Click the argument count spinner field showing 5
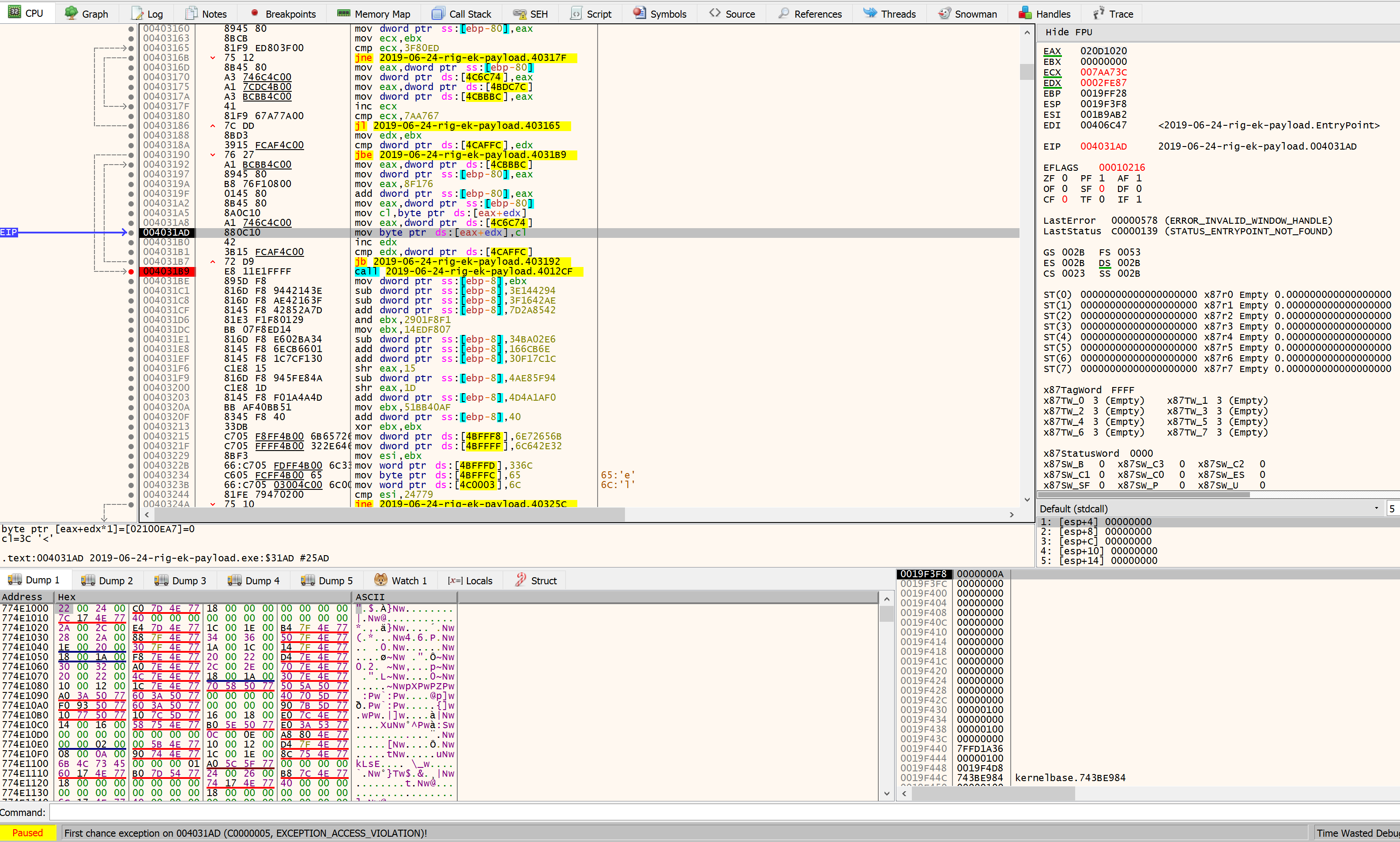1400x842 pixels. tap(1392, 508)
